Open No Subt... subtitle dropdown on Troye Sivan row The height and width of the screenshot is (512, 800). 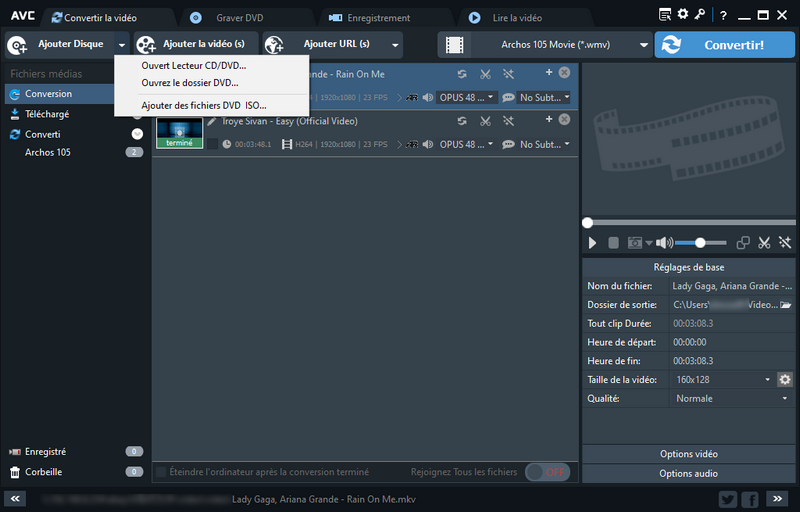pos(544,144)
